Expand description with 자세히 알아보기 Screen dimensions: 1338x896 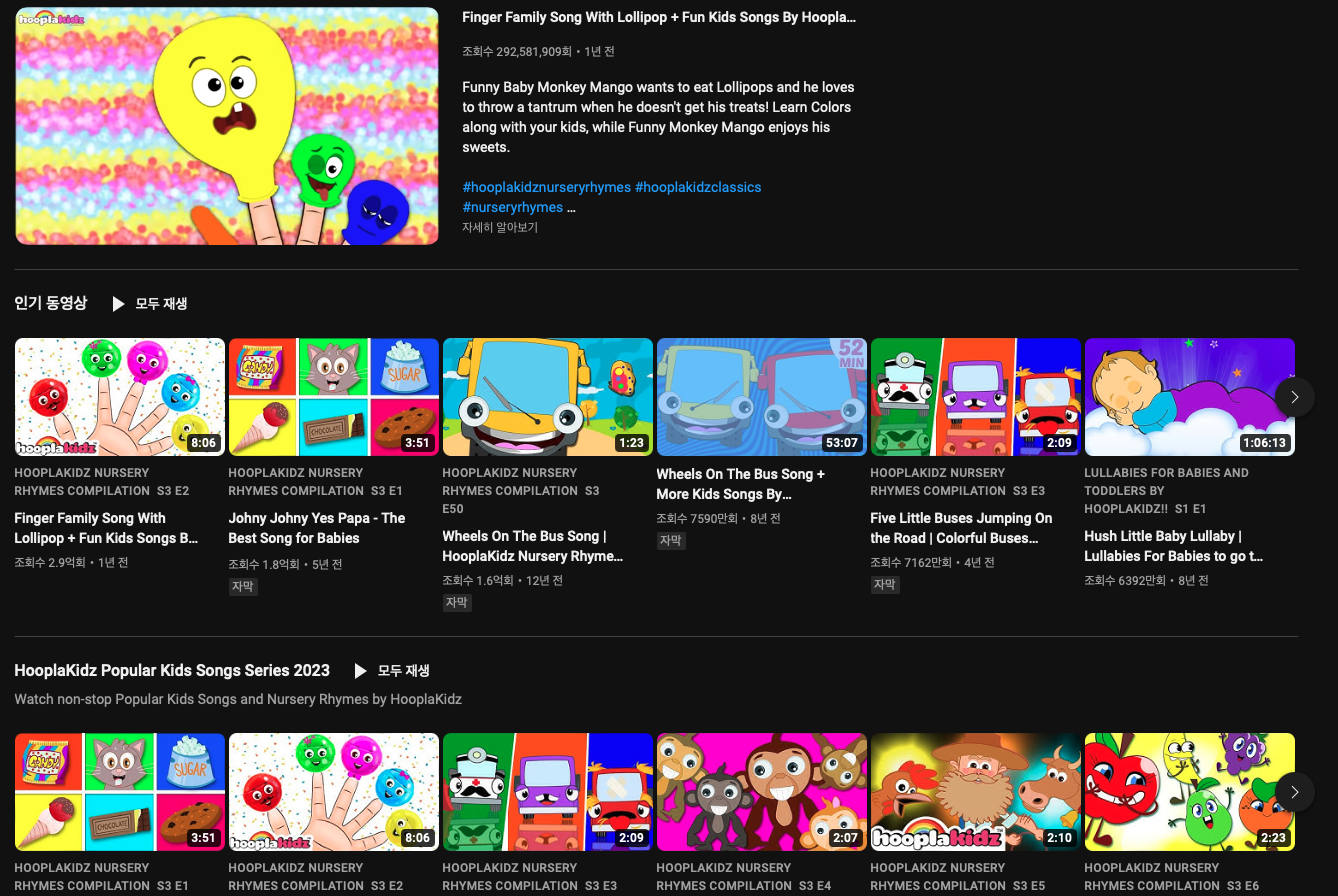(x=500, y=228)
